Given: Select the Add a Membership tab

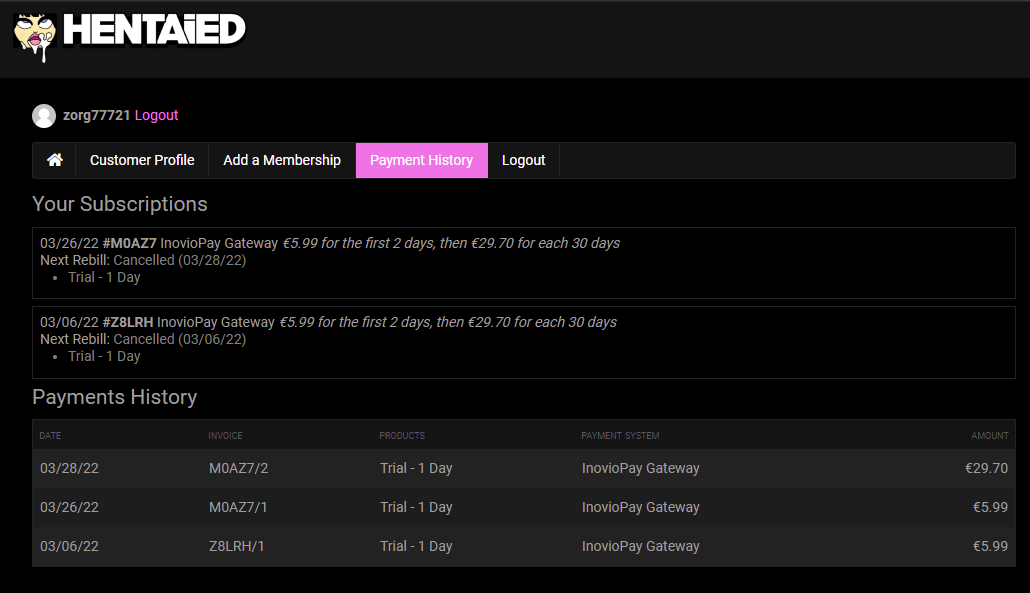Looking at the screenshot, I should pos(282,160).
